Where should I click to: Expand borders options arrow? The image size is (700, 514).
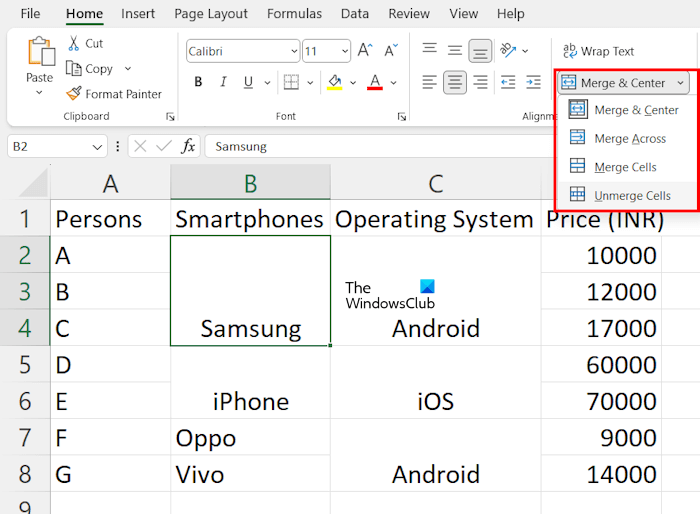[310, 83]
